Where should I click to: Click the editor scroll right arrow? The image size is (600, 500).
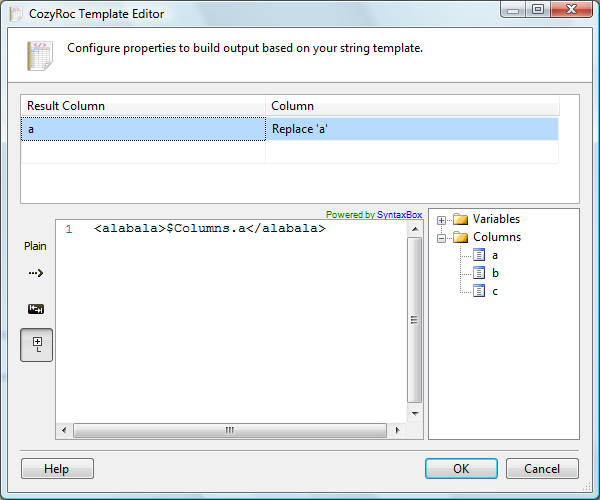pyautogui.click(x=398, y=430)
